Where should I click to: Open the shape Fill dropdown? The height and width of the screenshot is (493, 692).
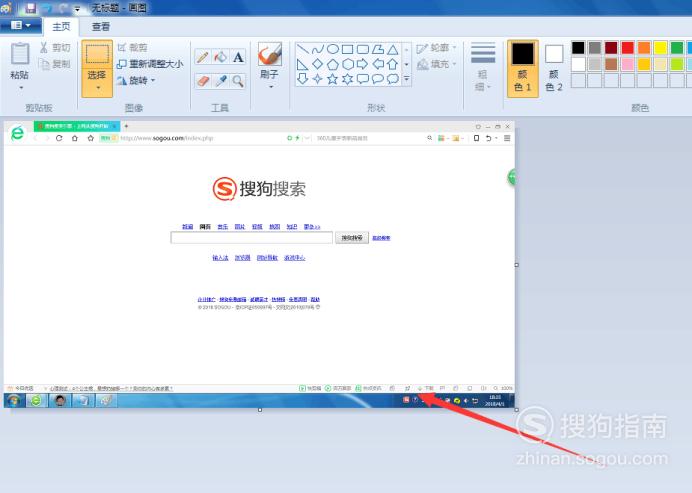tap(436, 64)
